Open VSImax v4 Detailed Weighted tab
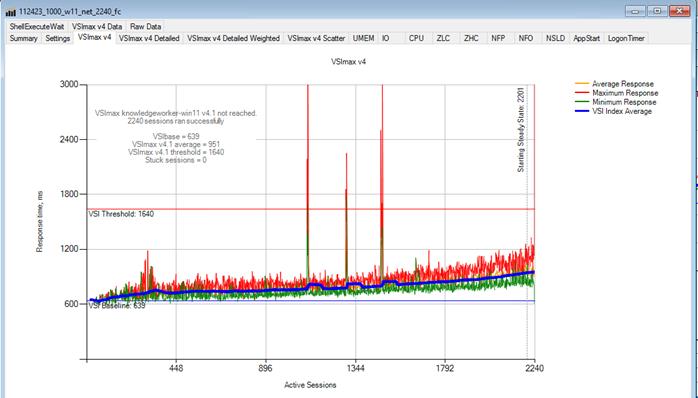Viewport: 698px width, 398px height. point(233,38)
